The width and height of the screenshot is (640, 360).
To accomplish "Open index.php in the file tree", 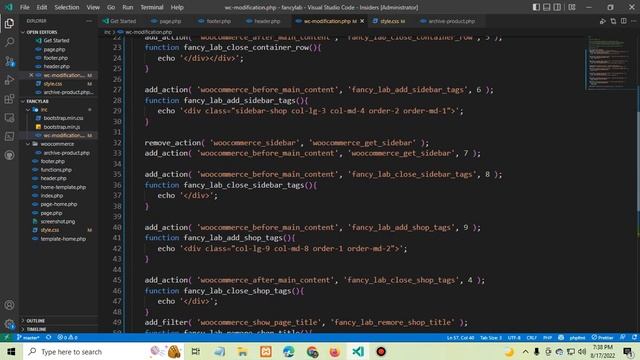I will point(51,196).
